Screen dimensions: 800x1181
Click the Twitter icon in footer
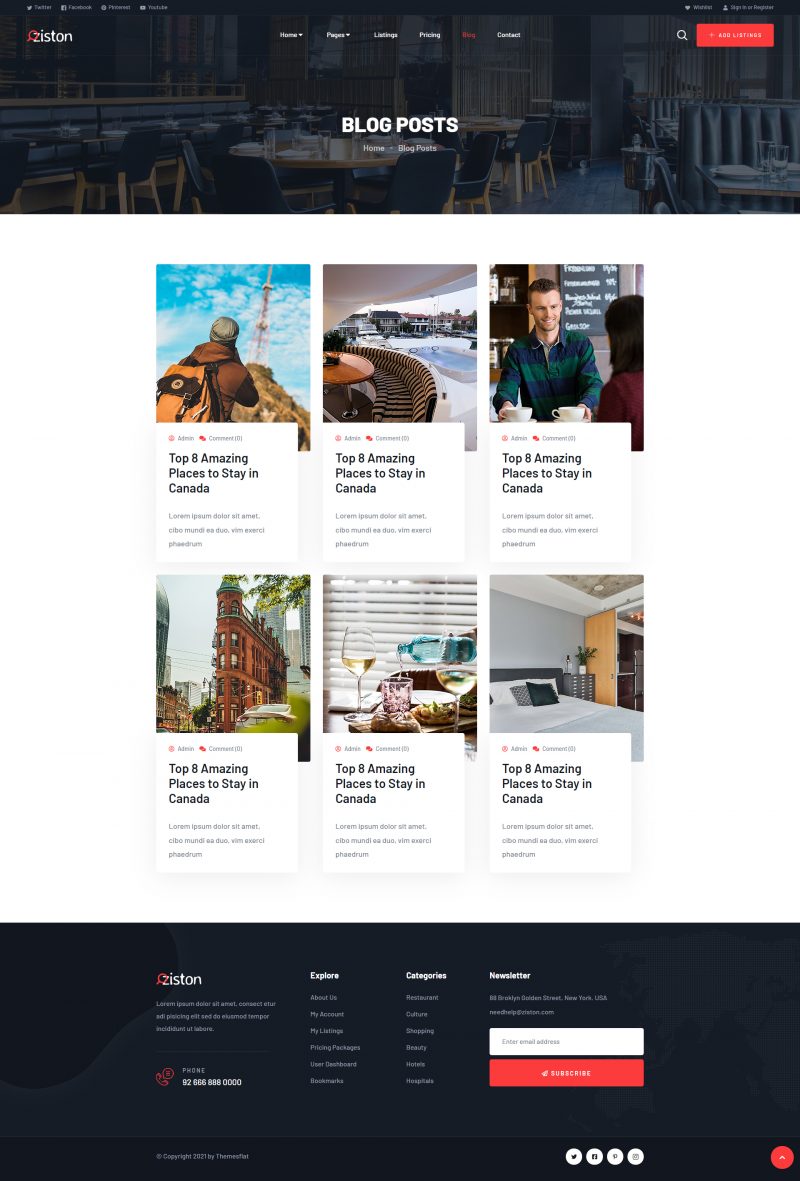coord(574,1157)
